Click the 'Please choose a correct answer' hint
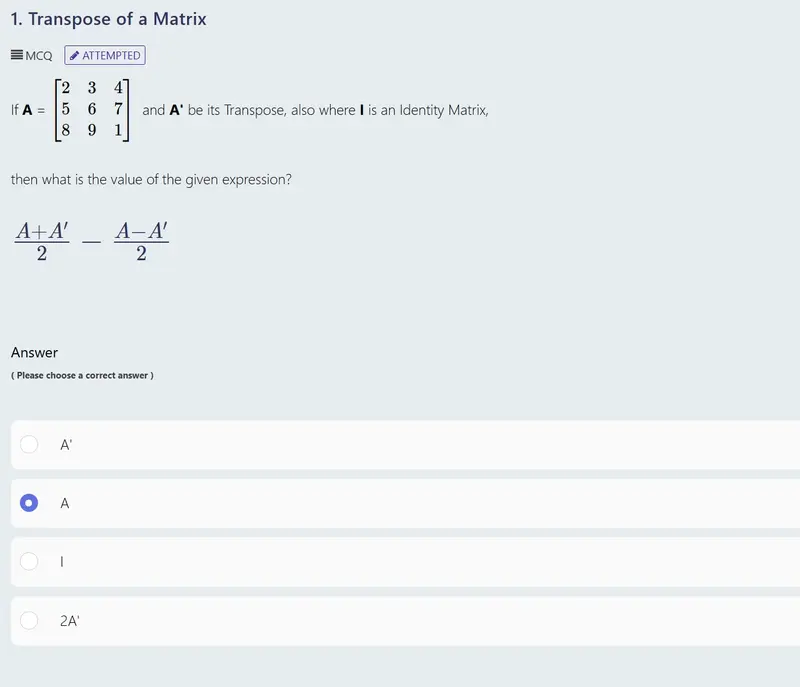This screenshot has width=800, height=687. click(x=82, y=375)
